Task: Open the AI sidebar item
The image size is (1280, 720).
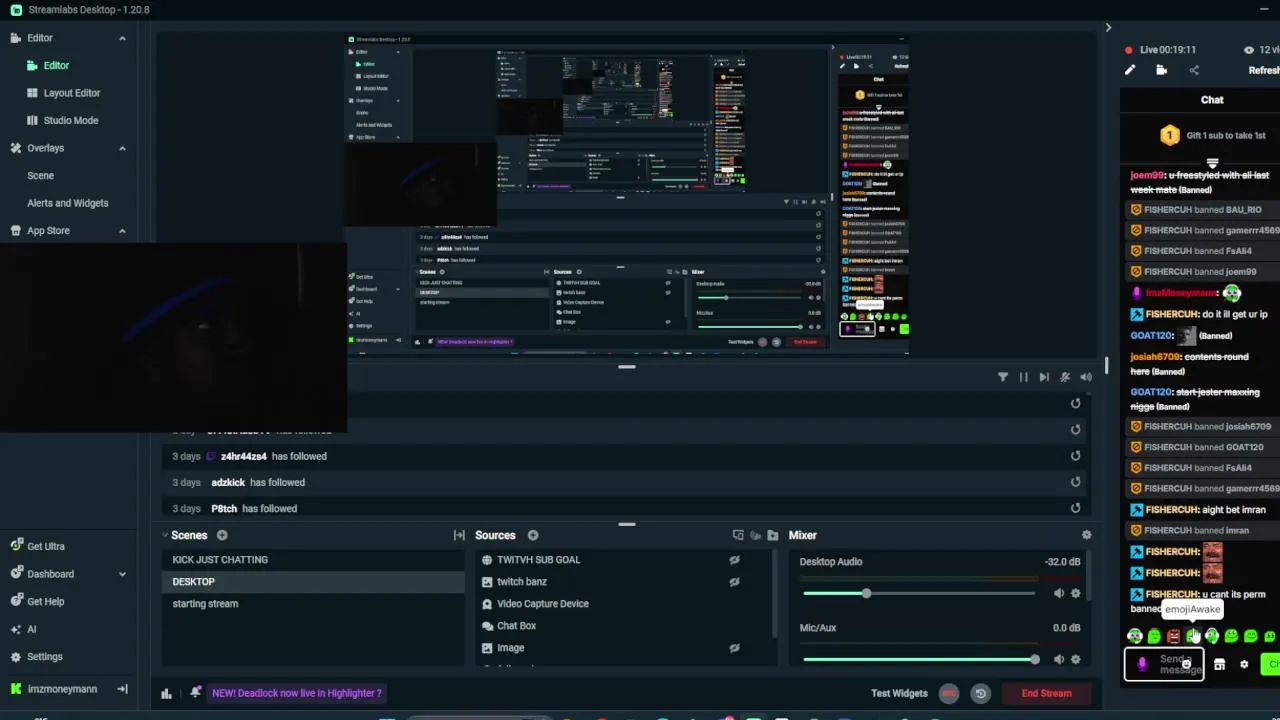Action: [x=31, y=629]
